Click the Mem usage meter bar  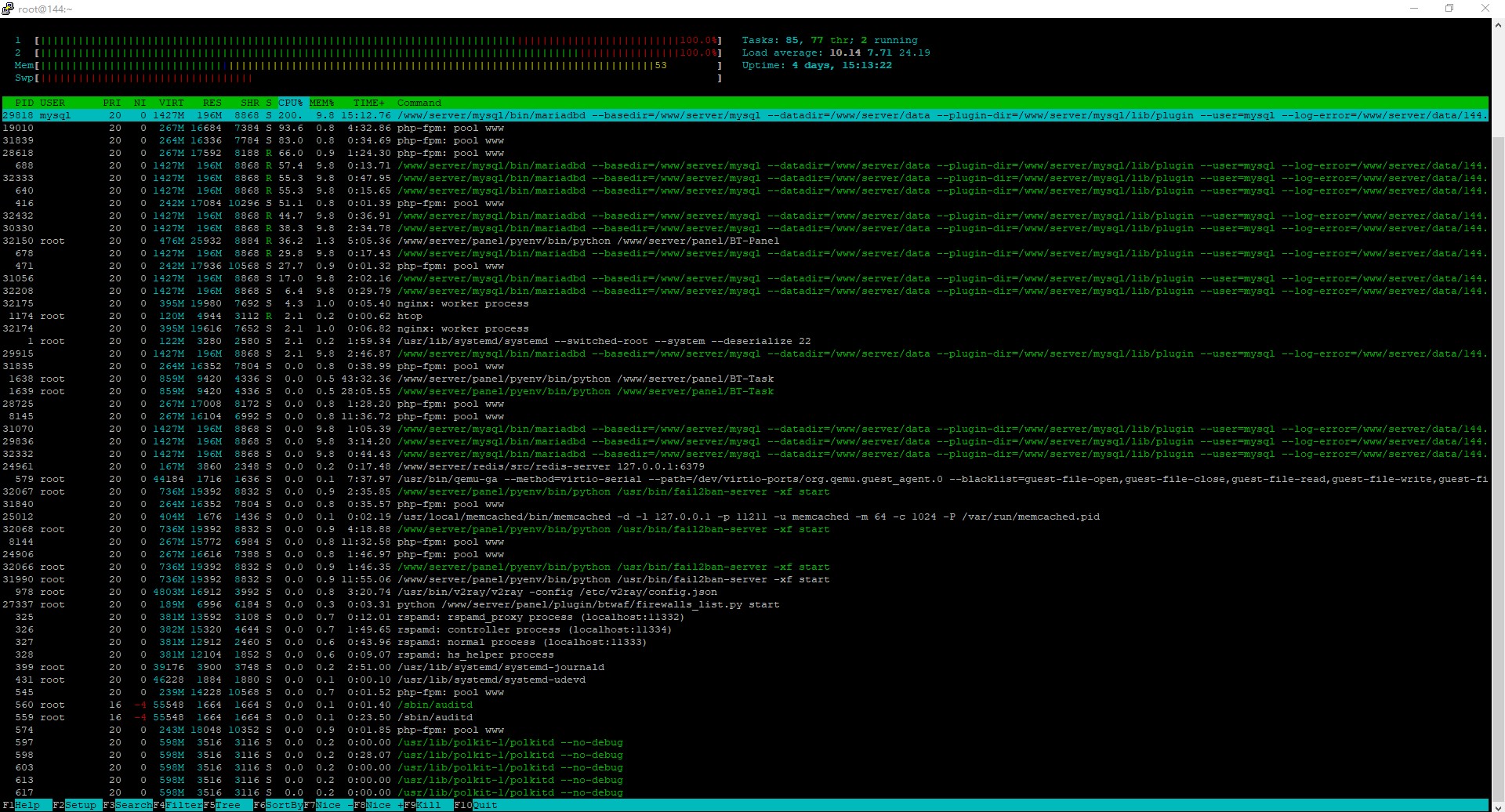[x=368, y=65]
